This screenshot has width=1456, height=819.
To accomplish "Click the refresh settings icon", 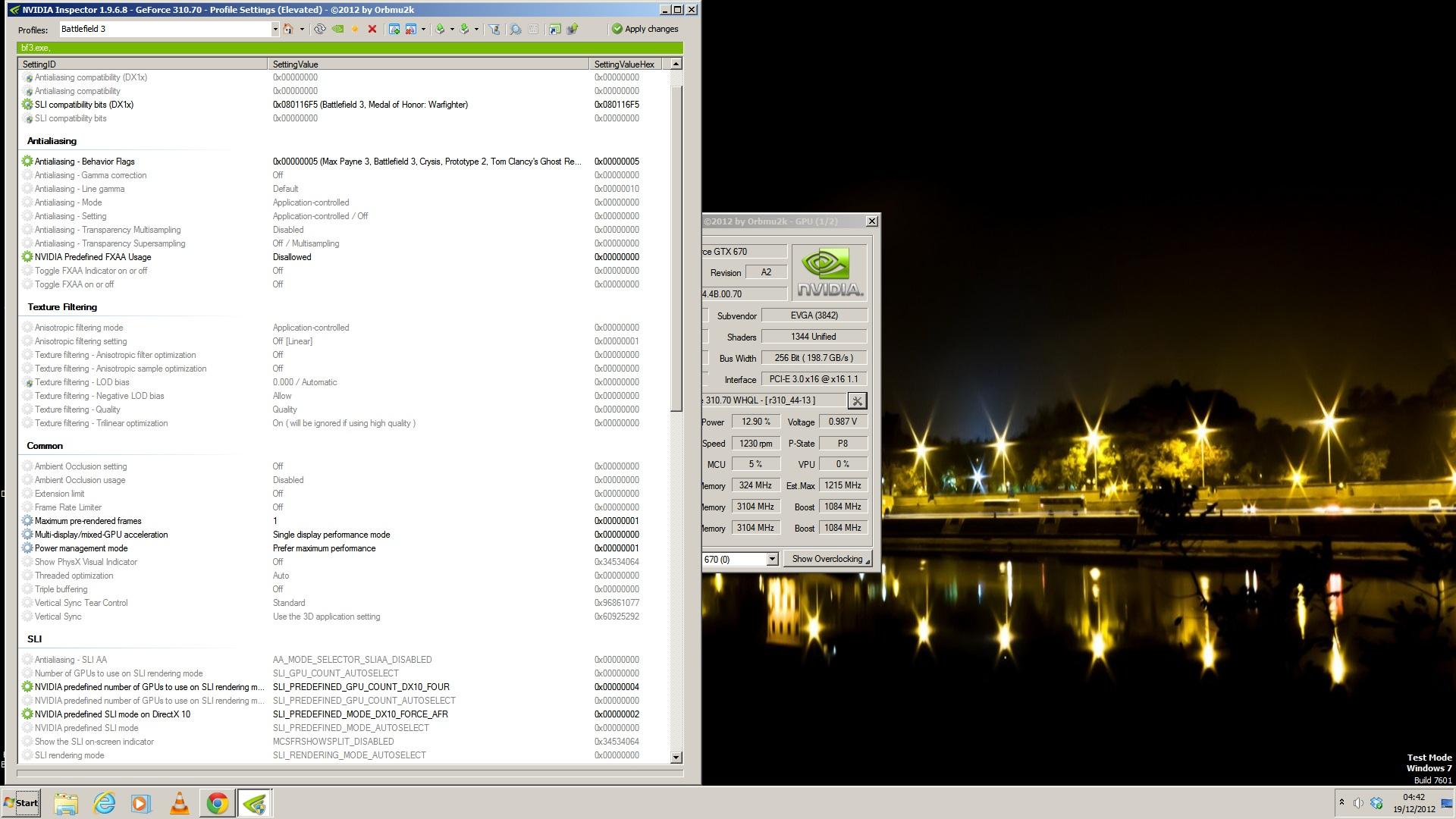I will 320,29.
